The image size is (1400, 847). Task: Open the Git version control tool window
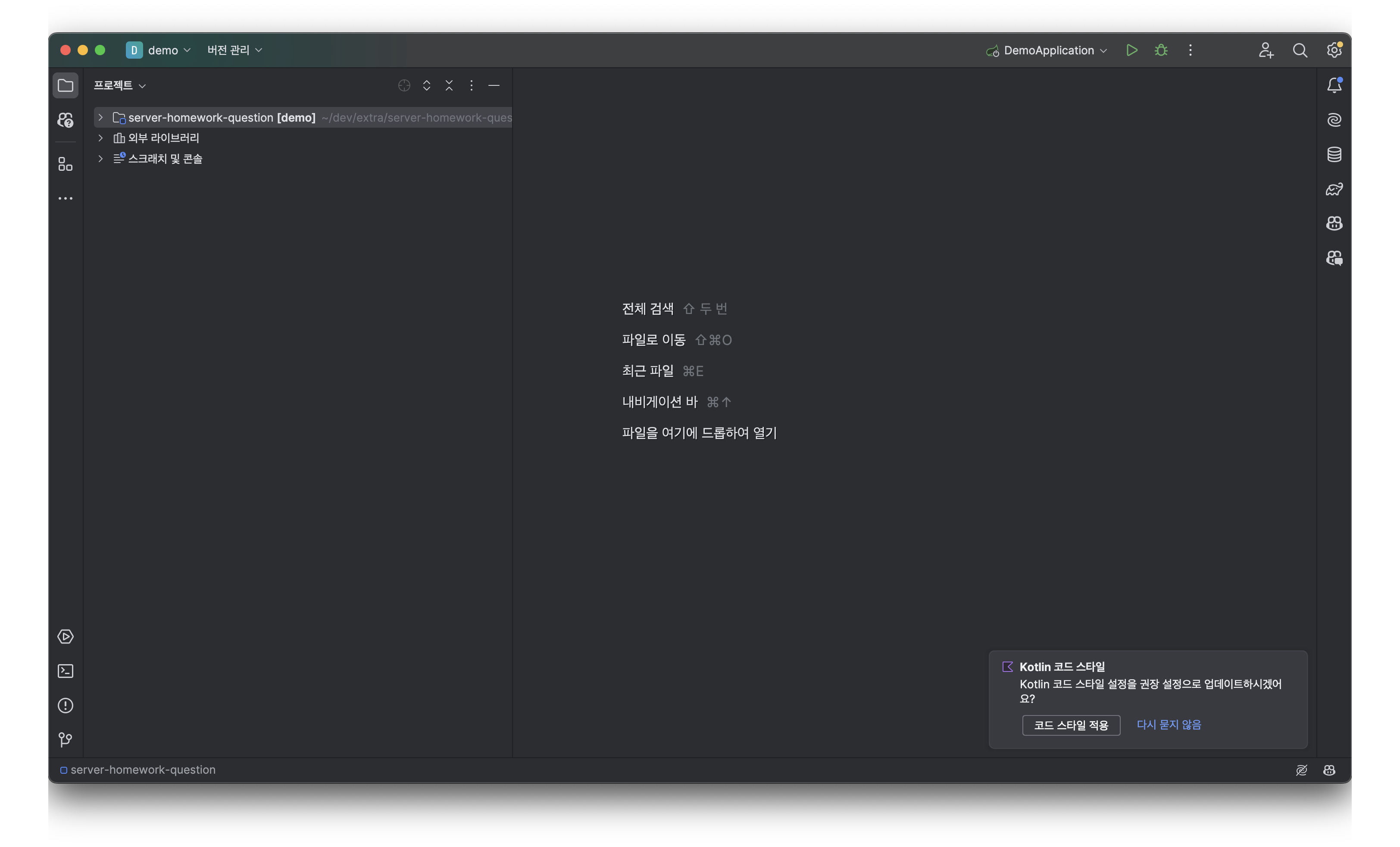point(66,740)
